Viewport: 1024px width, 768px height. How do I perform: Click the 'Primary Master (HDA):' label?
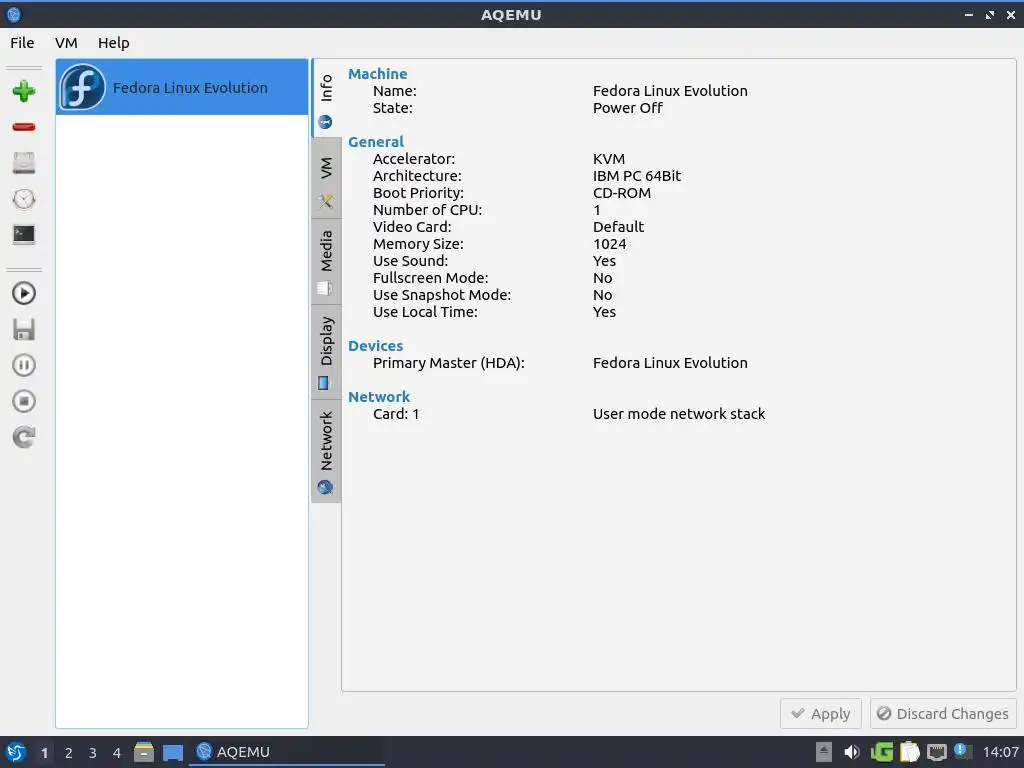click(x=449, y=362)
